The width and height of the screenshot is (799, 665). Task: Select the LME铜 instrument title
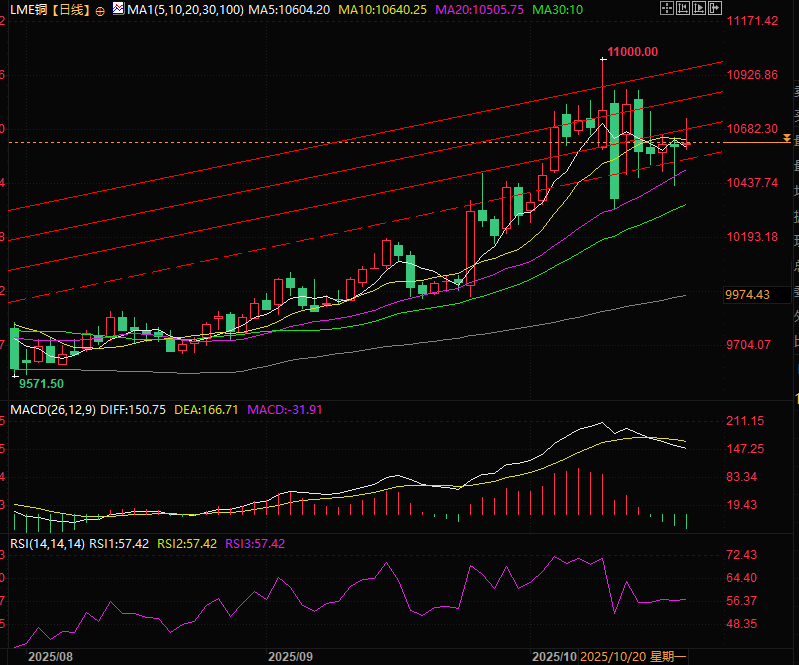[x=28, y=10]
